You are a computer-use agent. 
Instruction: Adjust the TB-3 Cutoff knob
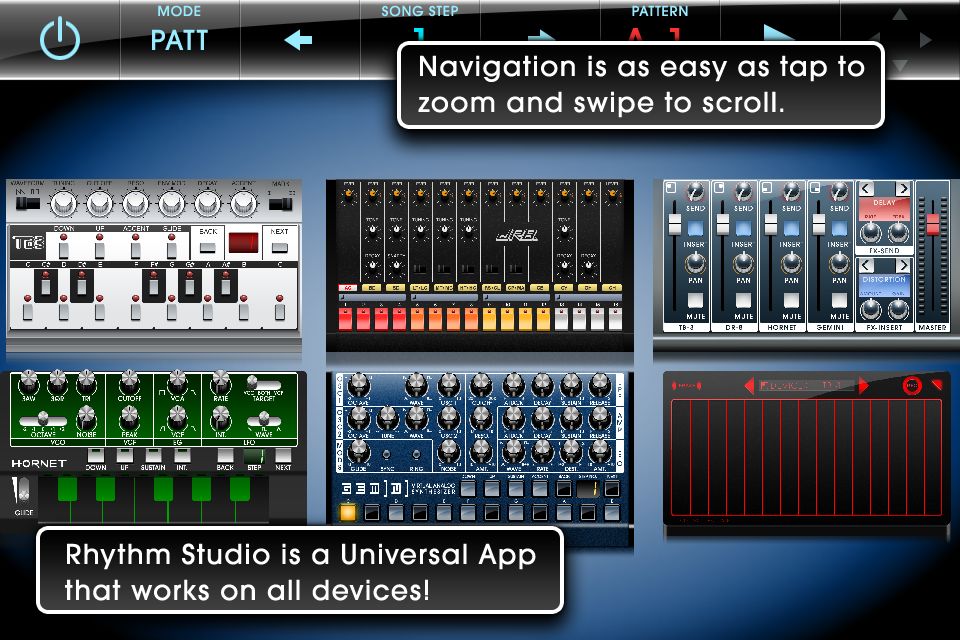pyautogui.click(x=99, y=203)
